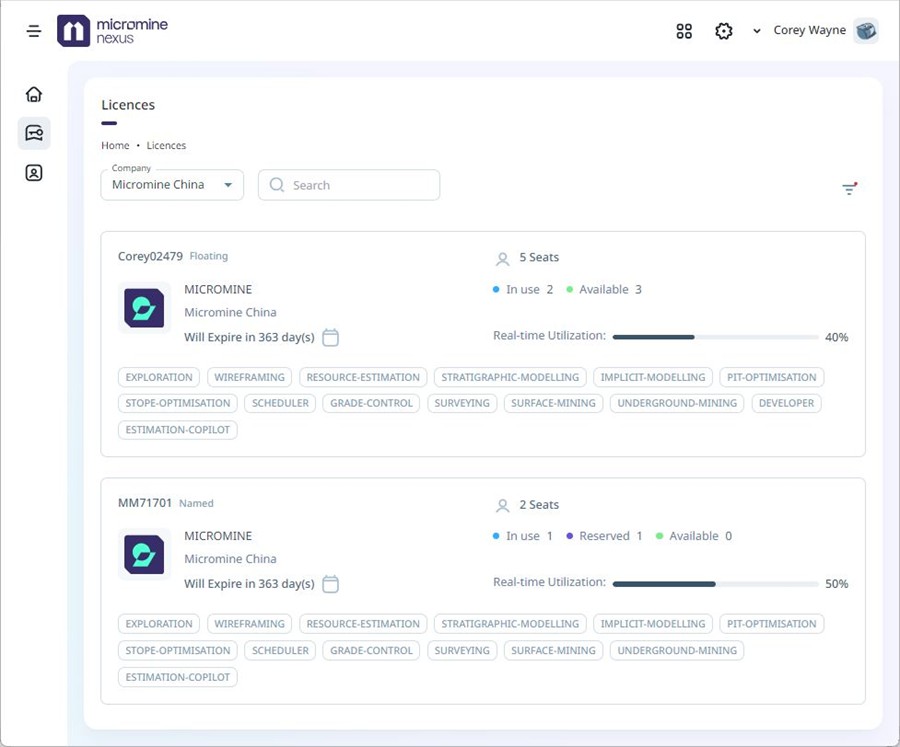Open the apps grid icon in the top bar
This screenshot has width=900, height=747.
tap(684, 31)
